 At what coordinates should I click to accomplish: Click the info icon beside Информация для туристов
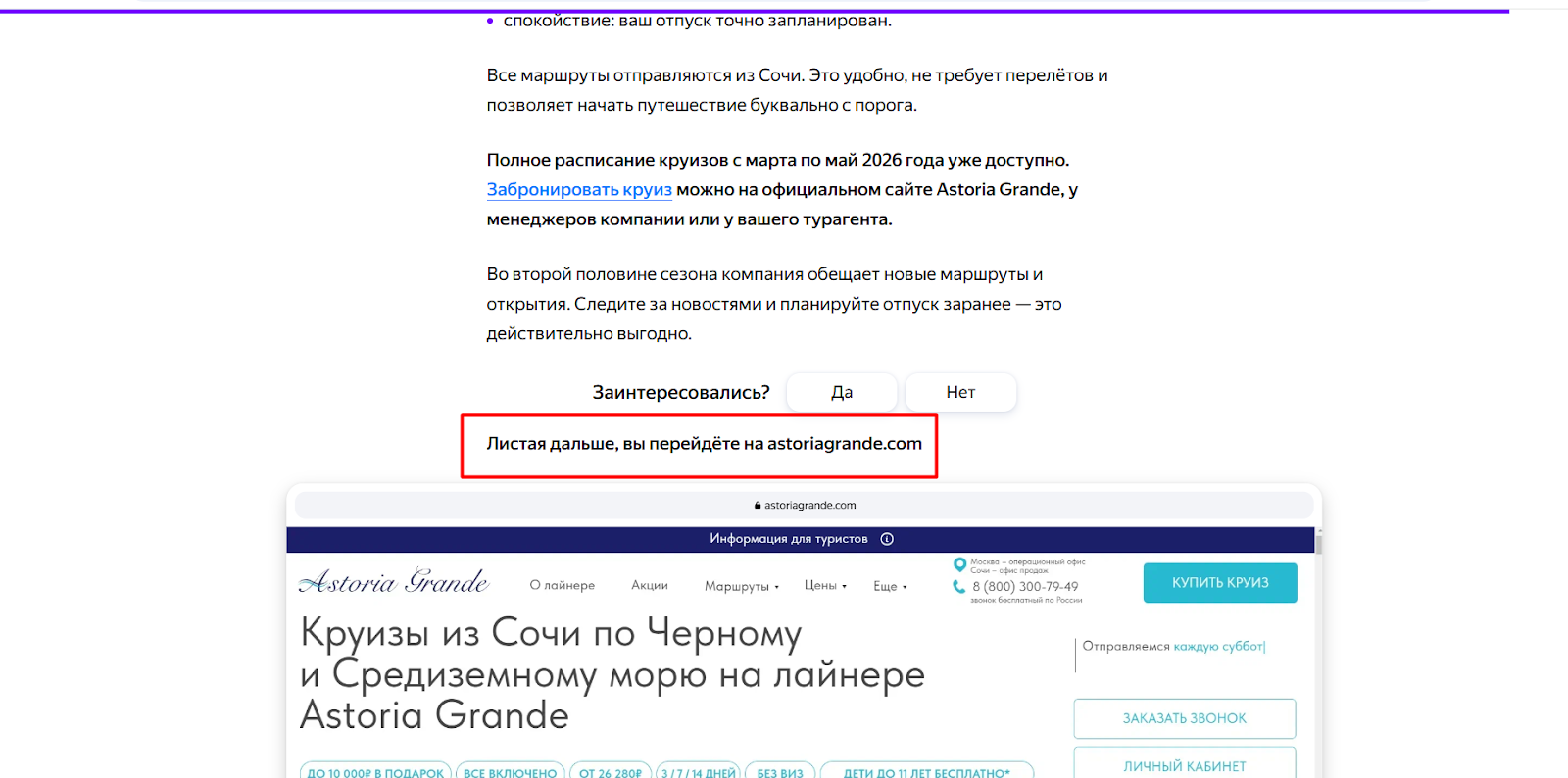point(887,539)
